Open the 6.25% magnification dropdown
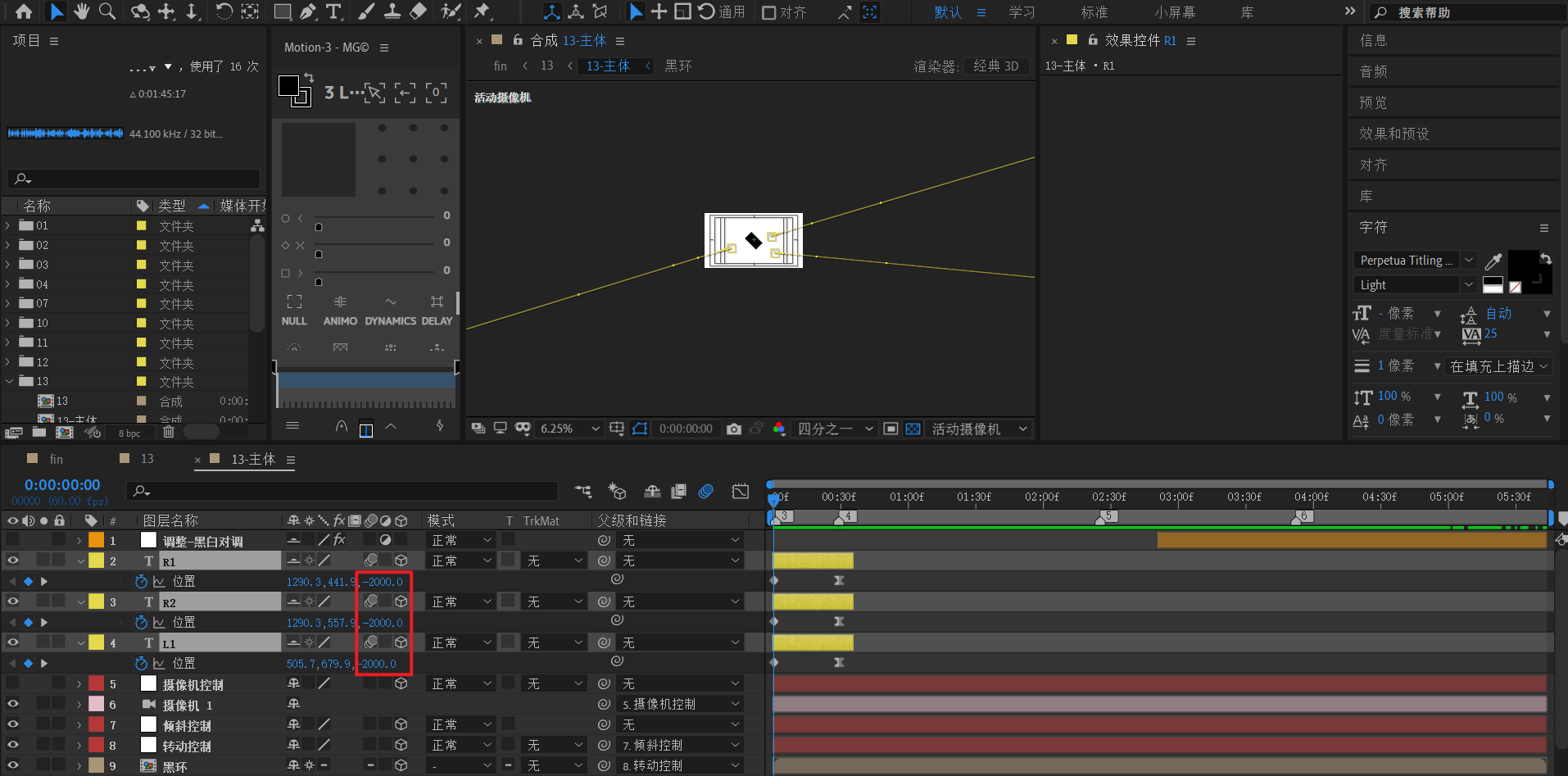The image size is (1568, 776). coord(569,429)
